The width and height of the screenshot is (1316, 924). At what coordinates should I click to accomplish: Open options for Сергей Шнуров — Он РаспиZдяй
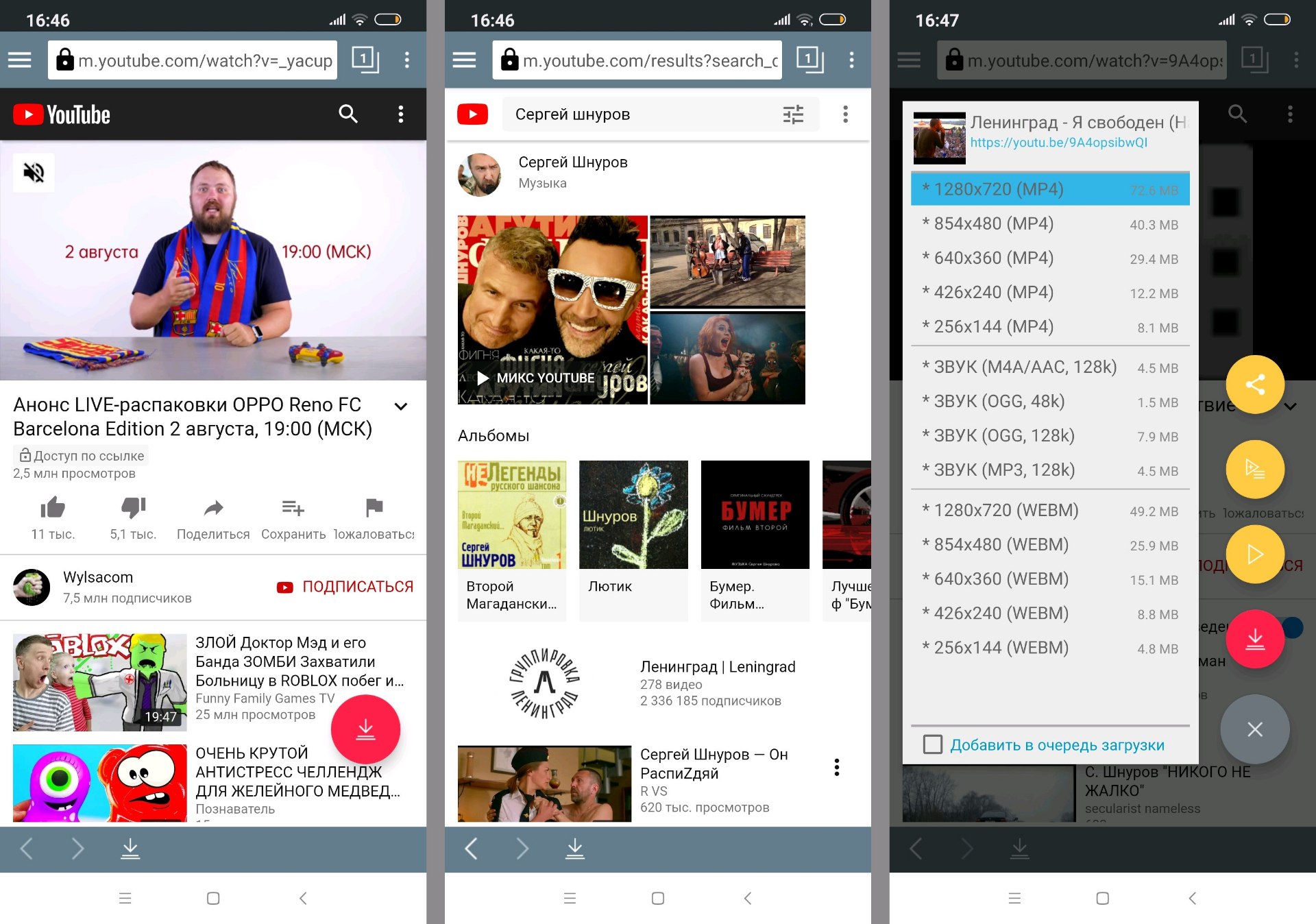837,767
